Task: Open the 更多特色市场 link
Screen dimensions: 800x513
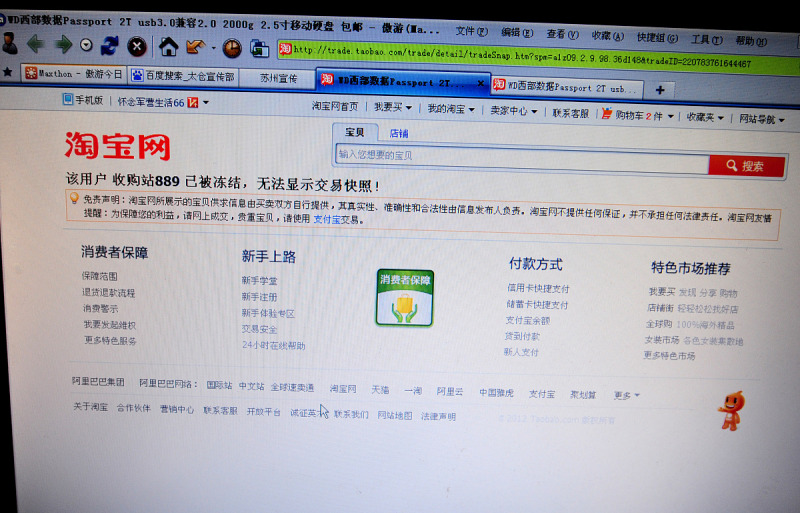Action: click(669, 356)
